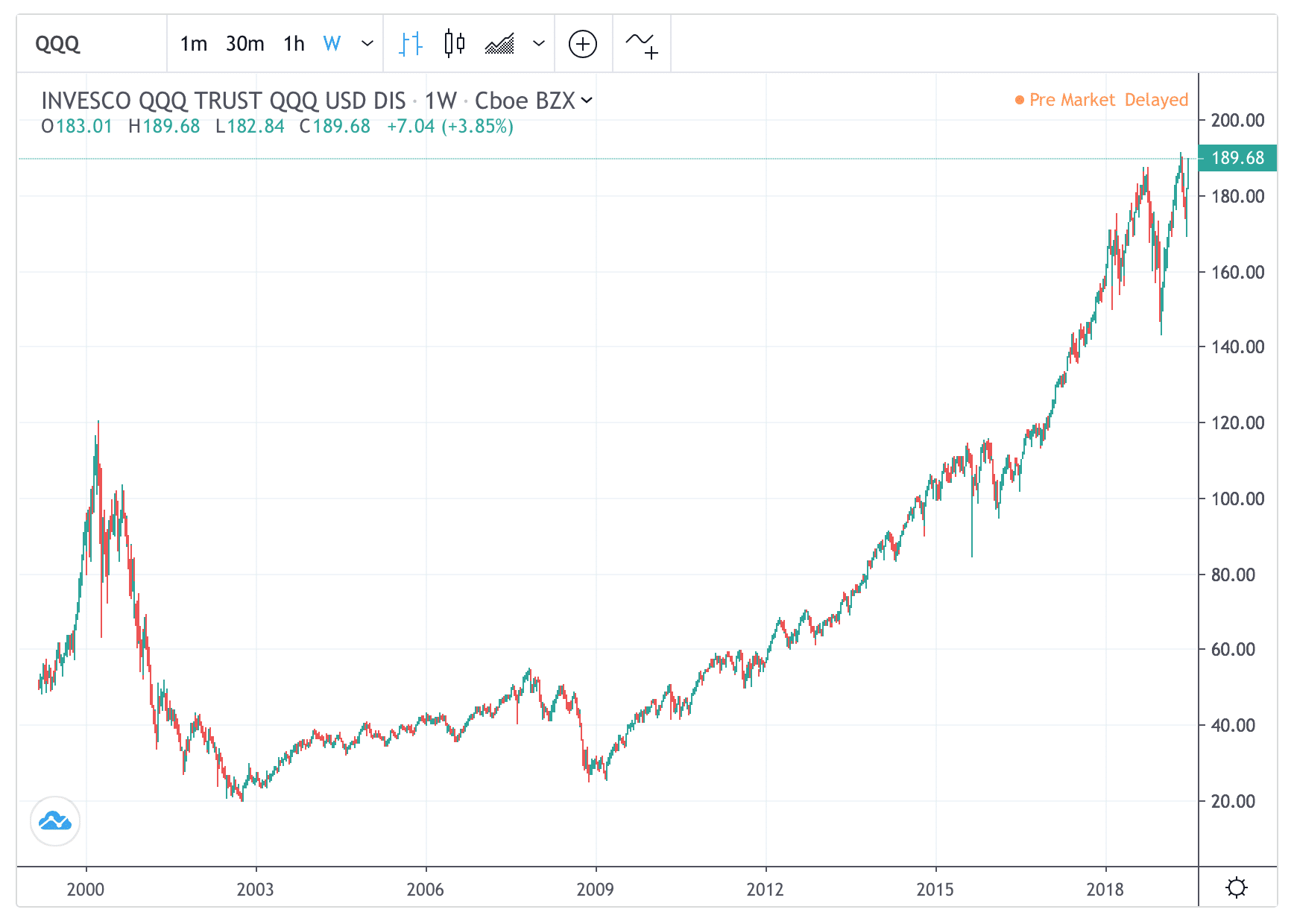The height and width of the screenshot is (924, 1294).
Task: Click the 40.00 price axis label
Action: point(1233,725)
